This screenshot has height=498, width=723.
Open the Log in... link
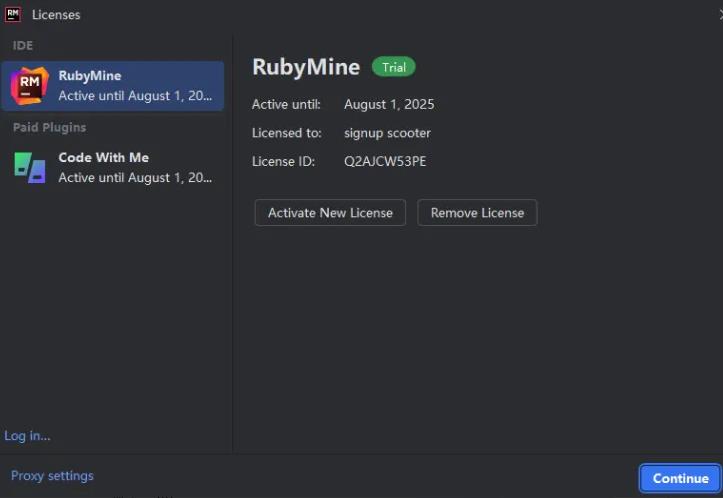pyautogui.click(x=27, y=436)
